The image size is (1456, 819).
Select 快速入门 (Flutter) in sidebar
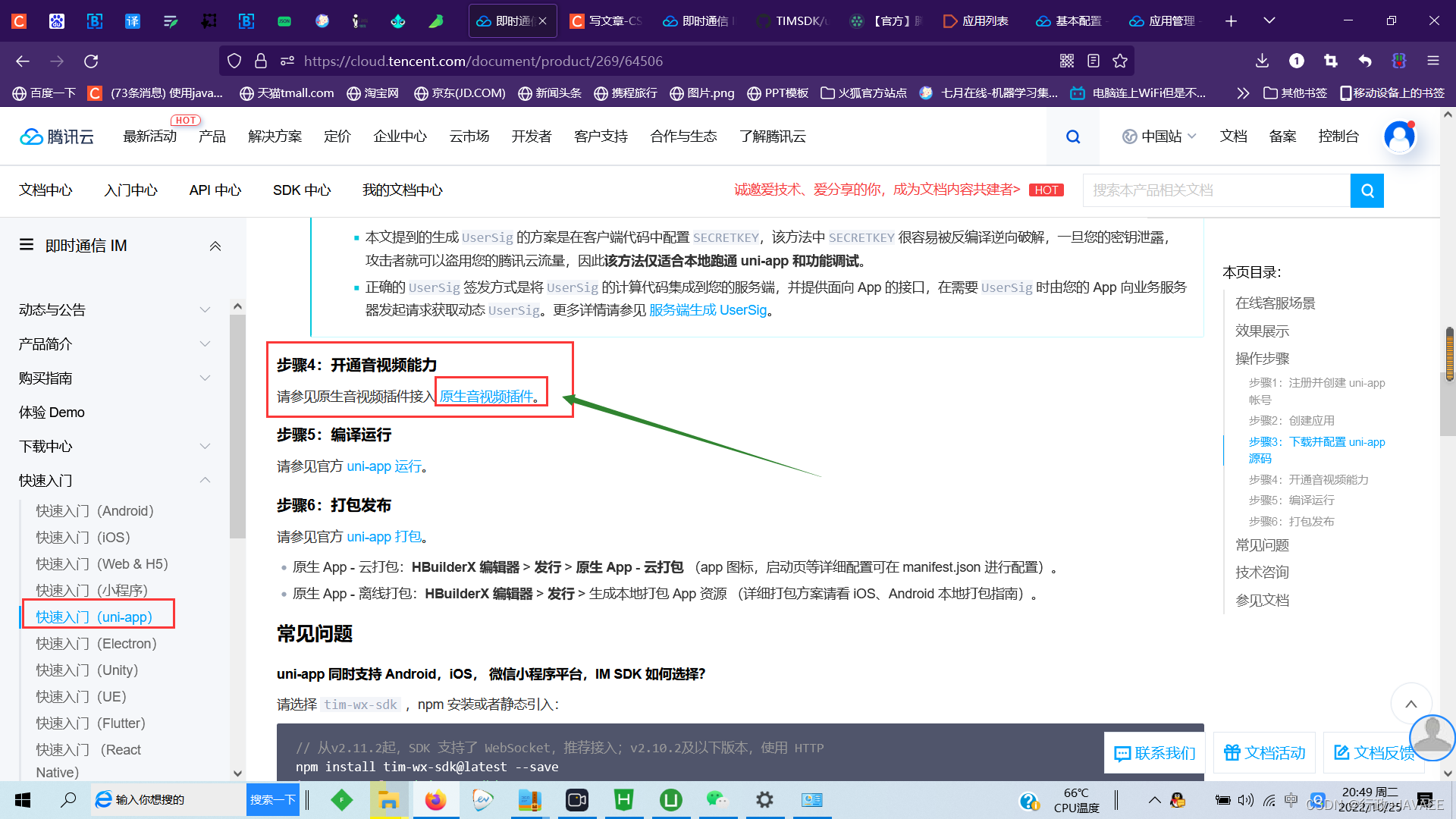(x=90, y=723)
